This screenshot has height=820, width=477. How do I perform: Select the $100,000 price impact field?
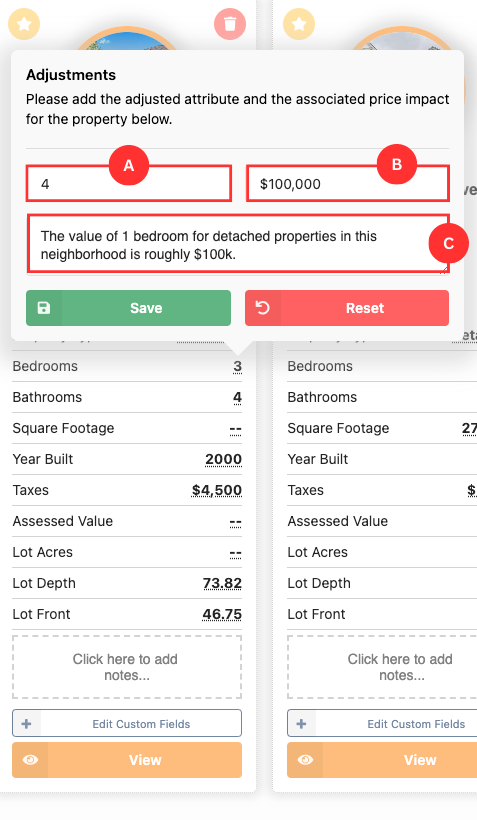(x=347, y=184)
